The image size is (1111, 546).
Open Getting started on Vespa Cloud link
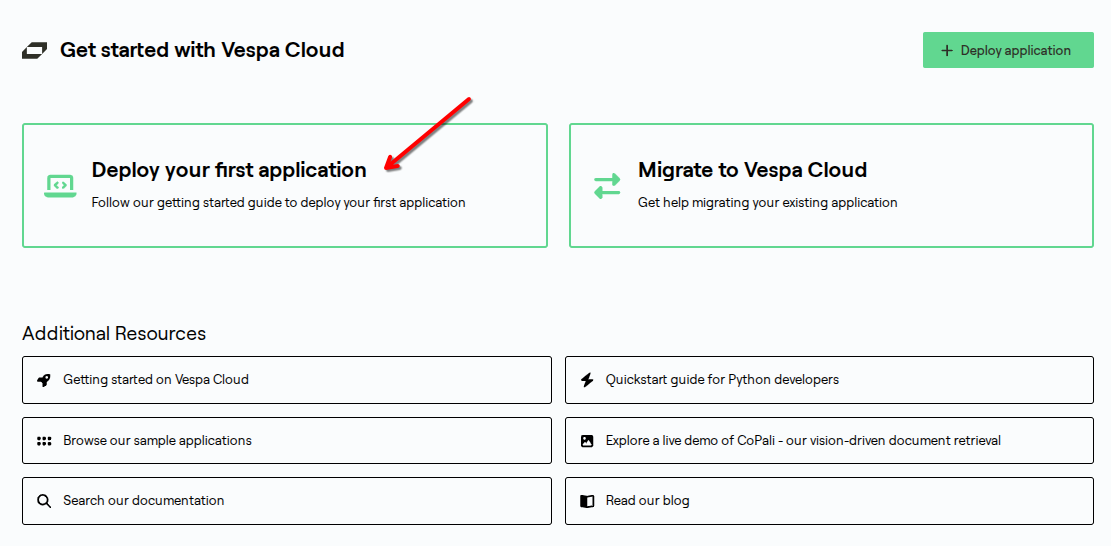point(156,380)
